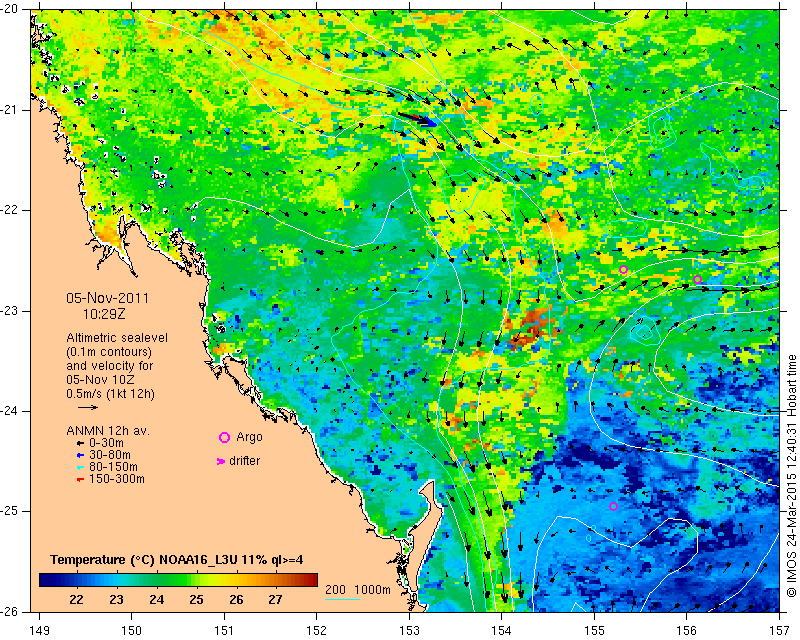Click the date label 05-Nov-2011
Viewport: 800px width, 640px height.
point(107,298)
